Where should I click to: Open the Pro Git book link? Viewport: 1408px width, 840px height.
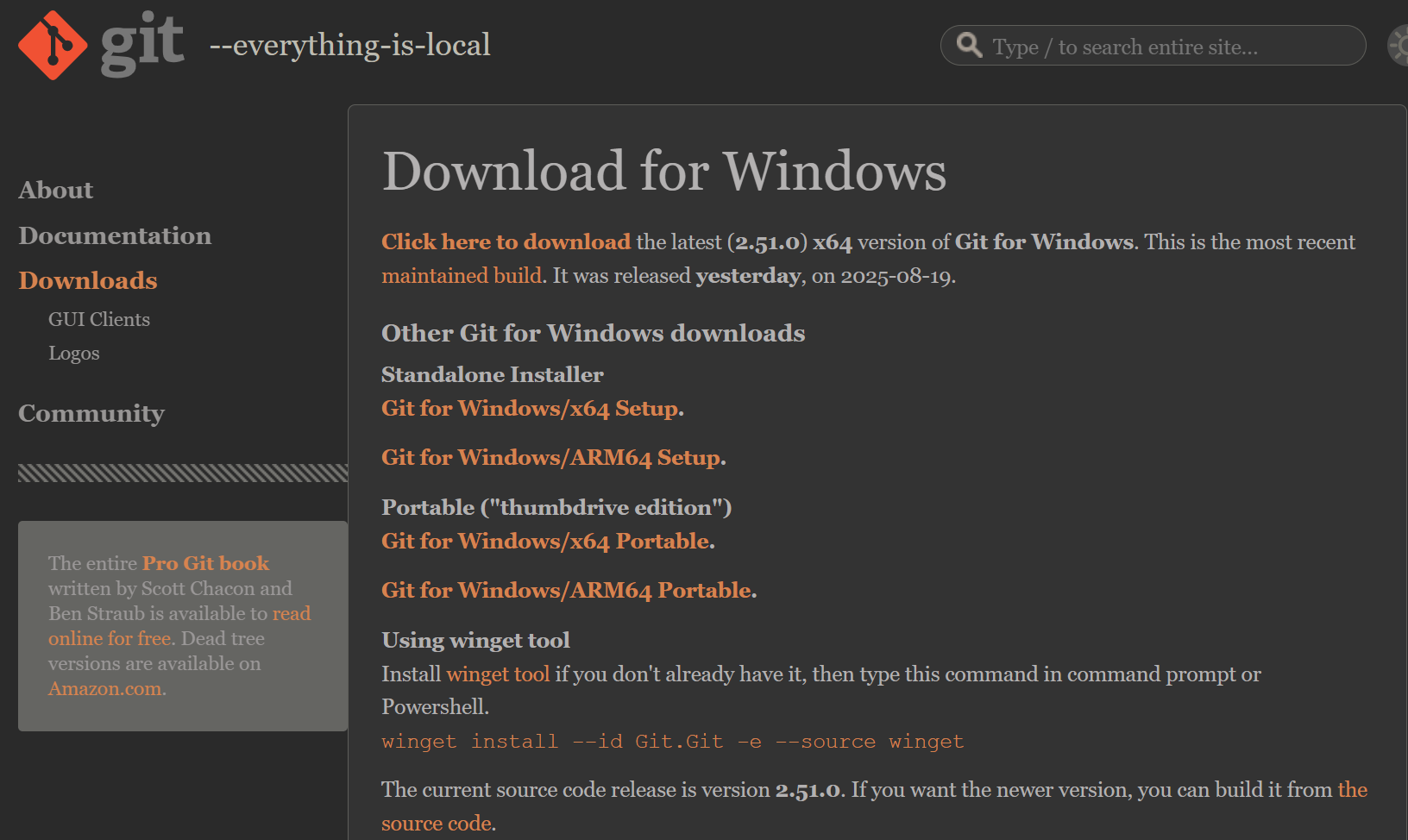[x=205, y=563]
